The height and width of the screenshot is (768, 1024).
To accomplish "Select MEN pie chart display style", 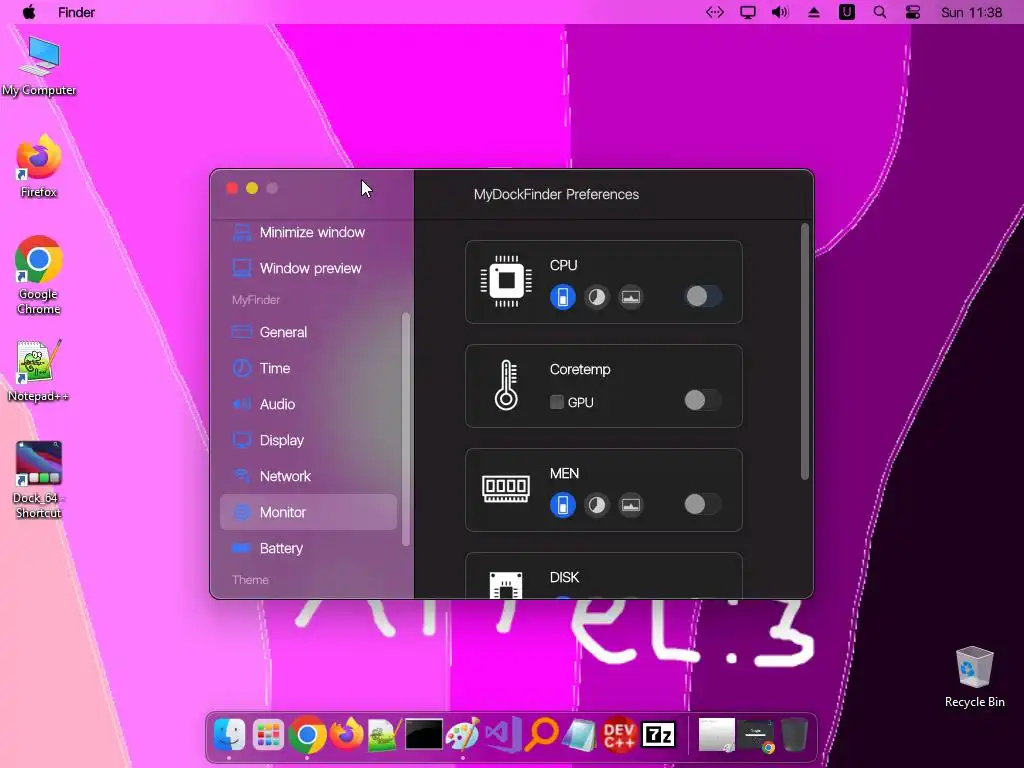I will point(596,505).
